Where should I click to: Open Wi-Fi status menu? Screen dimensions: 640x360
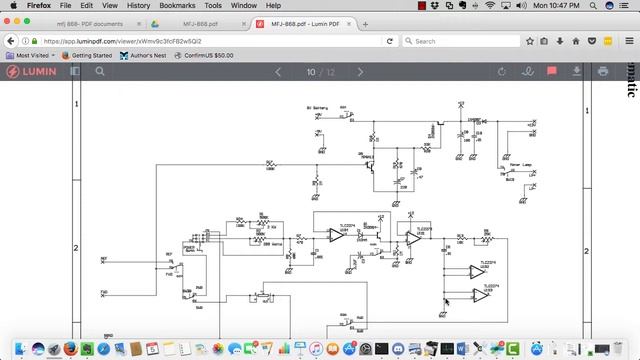coord(490,5)
